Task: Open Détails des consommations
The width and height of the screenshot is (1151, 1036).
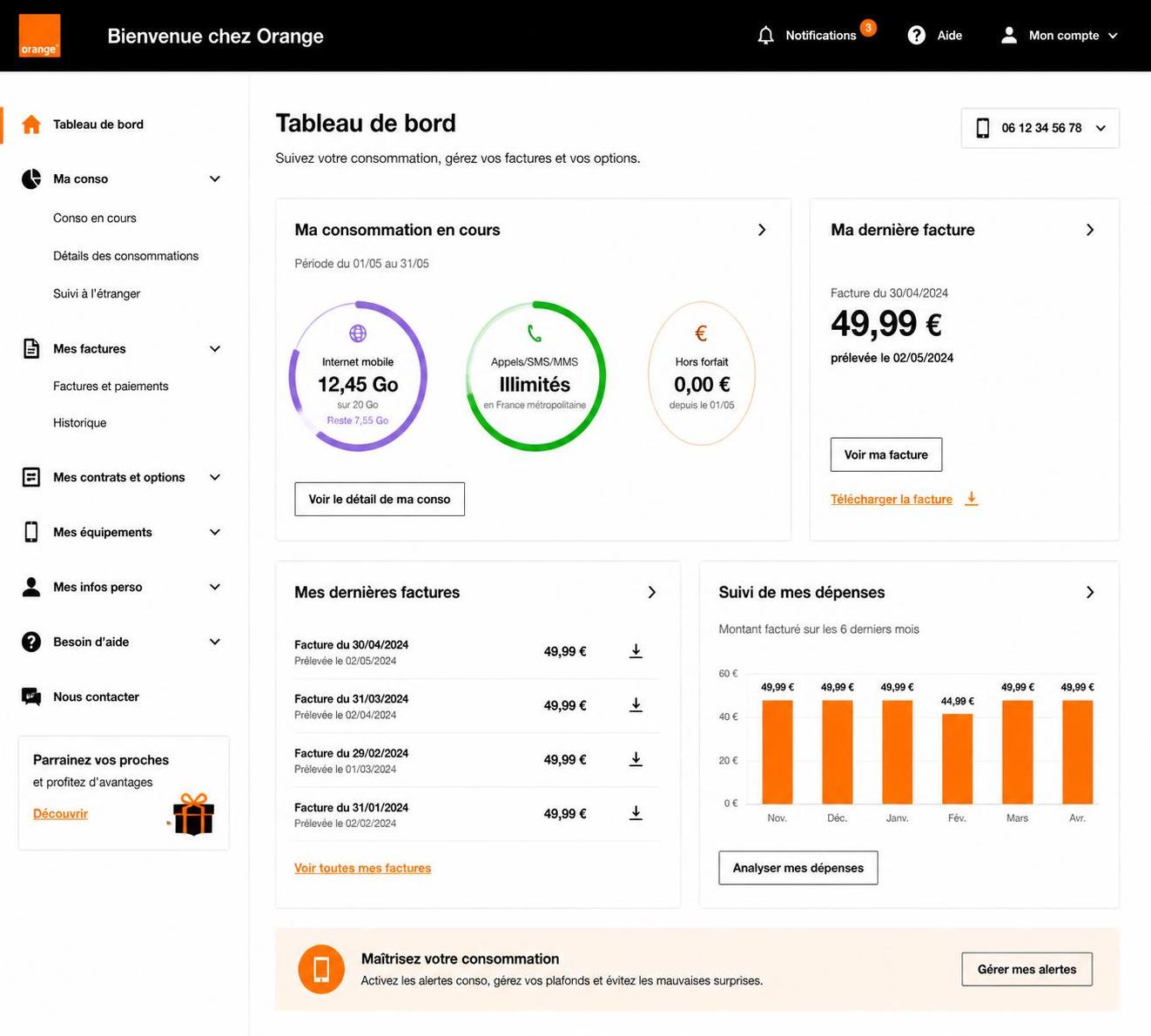Action: (x=125, y=256)
